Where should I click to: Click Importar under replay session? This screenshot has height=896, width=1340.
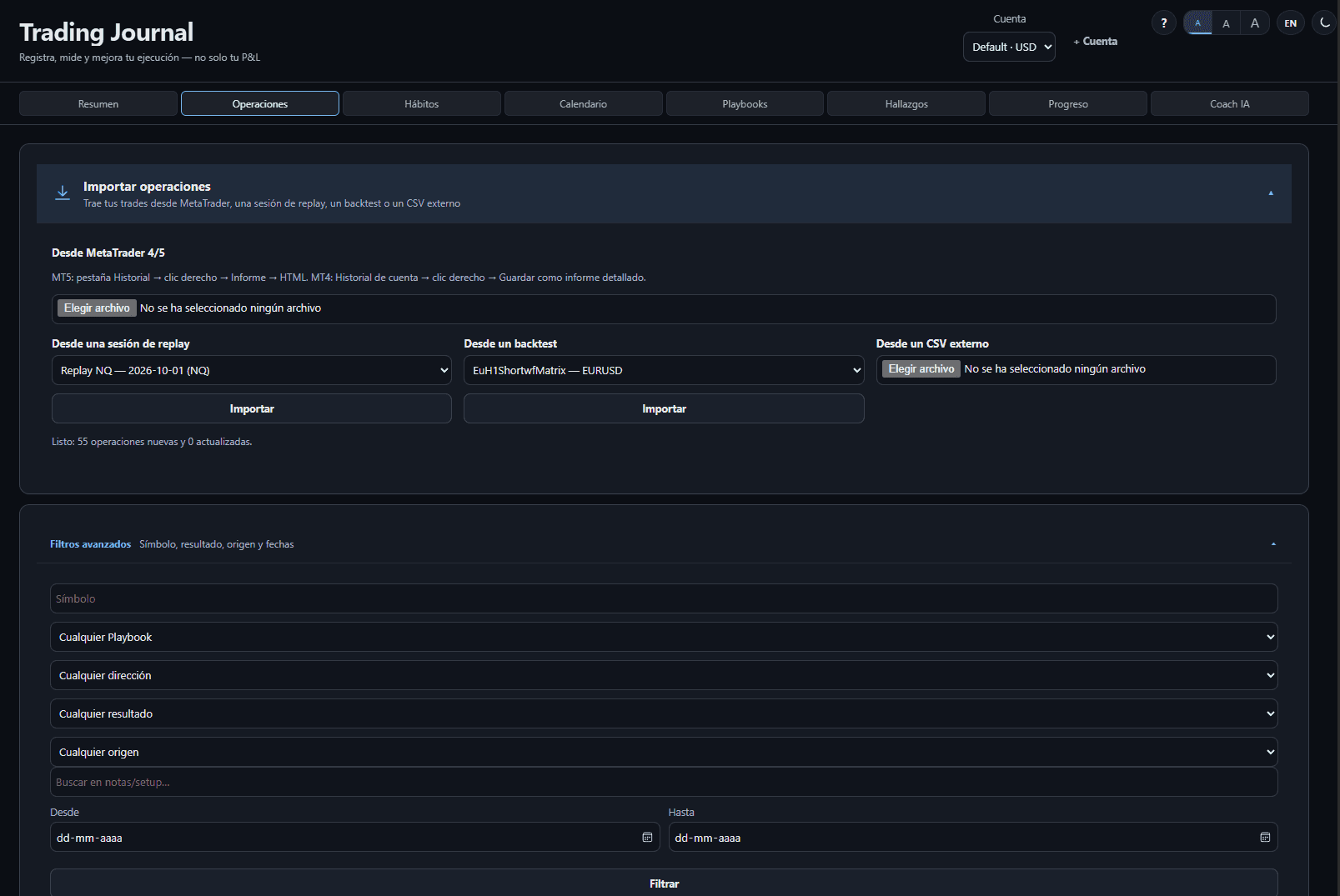click(252, 408)
